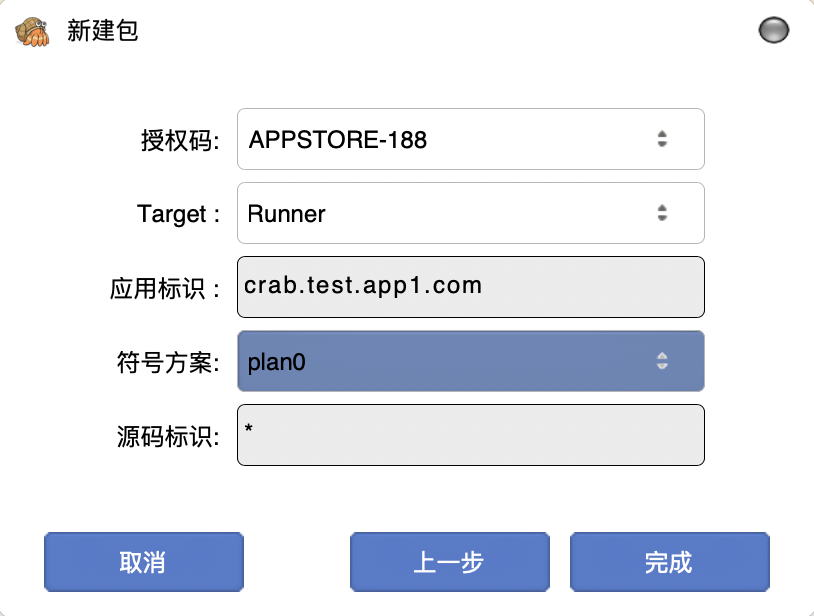Open the 授权码 dropdown showing APPSTORE-188
This screenshot has height=616, width=814.
tap(470, 139)
